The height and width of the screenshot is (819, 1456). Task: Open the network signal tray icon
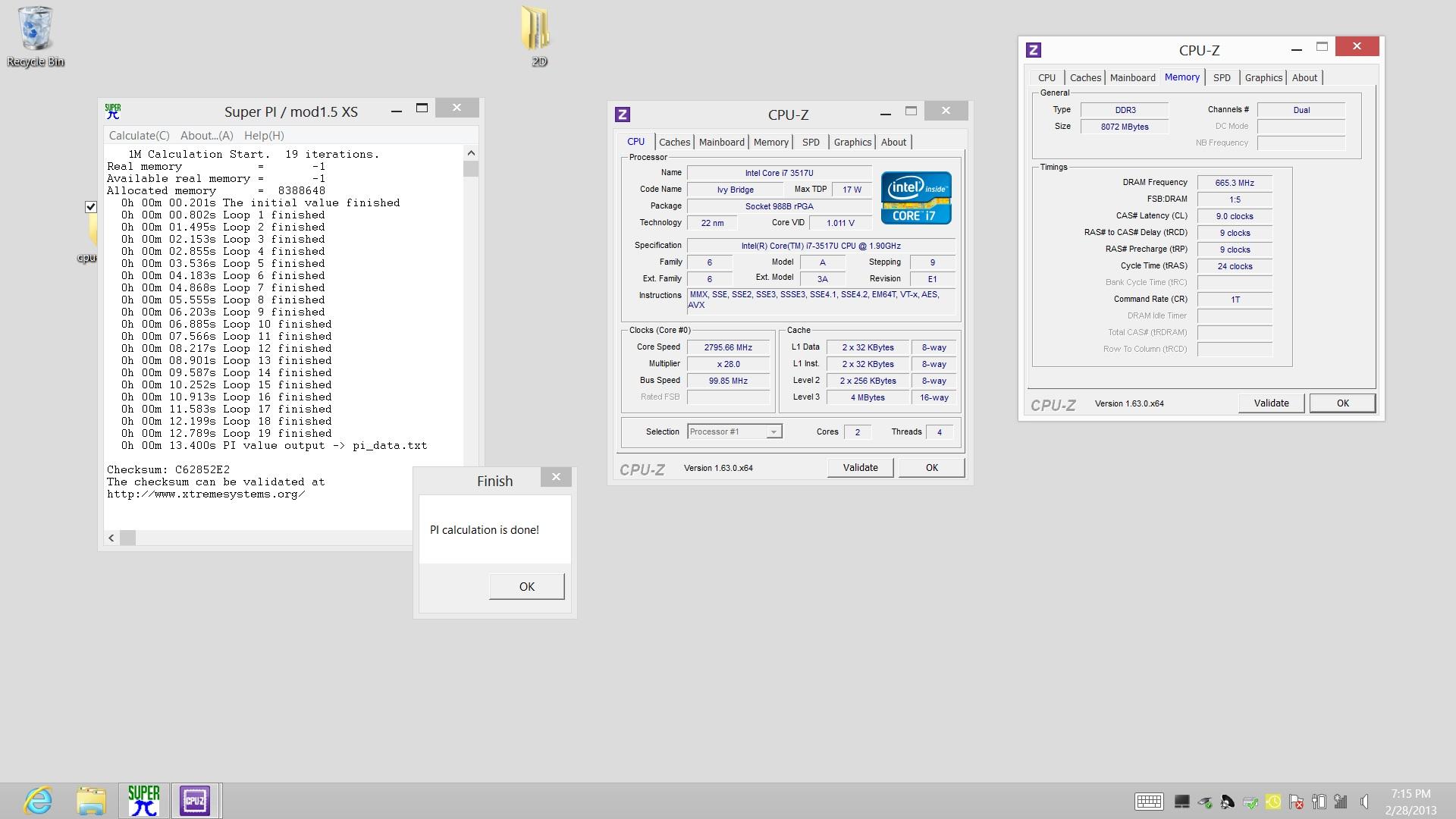click(x=1341, y=802)
